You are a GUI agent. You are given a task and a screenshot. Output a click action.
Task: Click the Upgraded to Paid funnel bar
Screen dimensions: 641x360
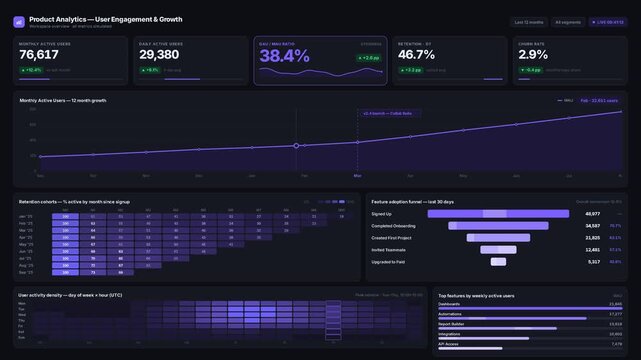coord(498,262)
